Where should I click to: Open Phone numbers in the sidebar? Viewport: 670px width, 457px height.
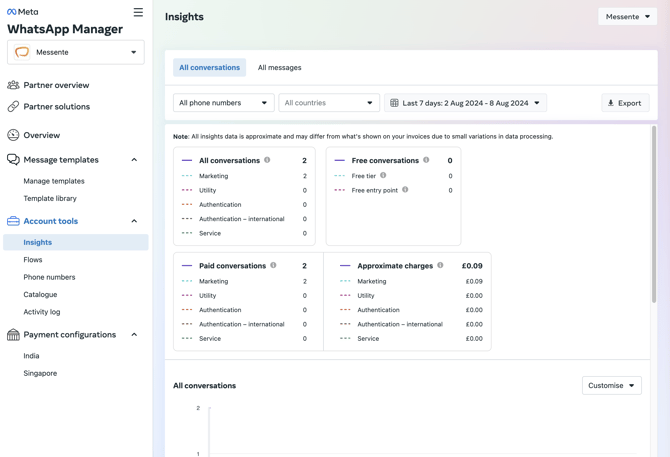(49, 277)
